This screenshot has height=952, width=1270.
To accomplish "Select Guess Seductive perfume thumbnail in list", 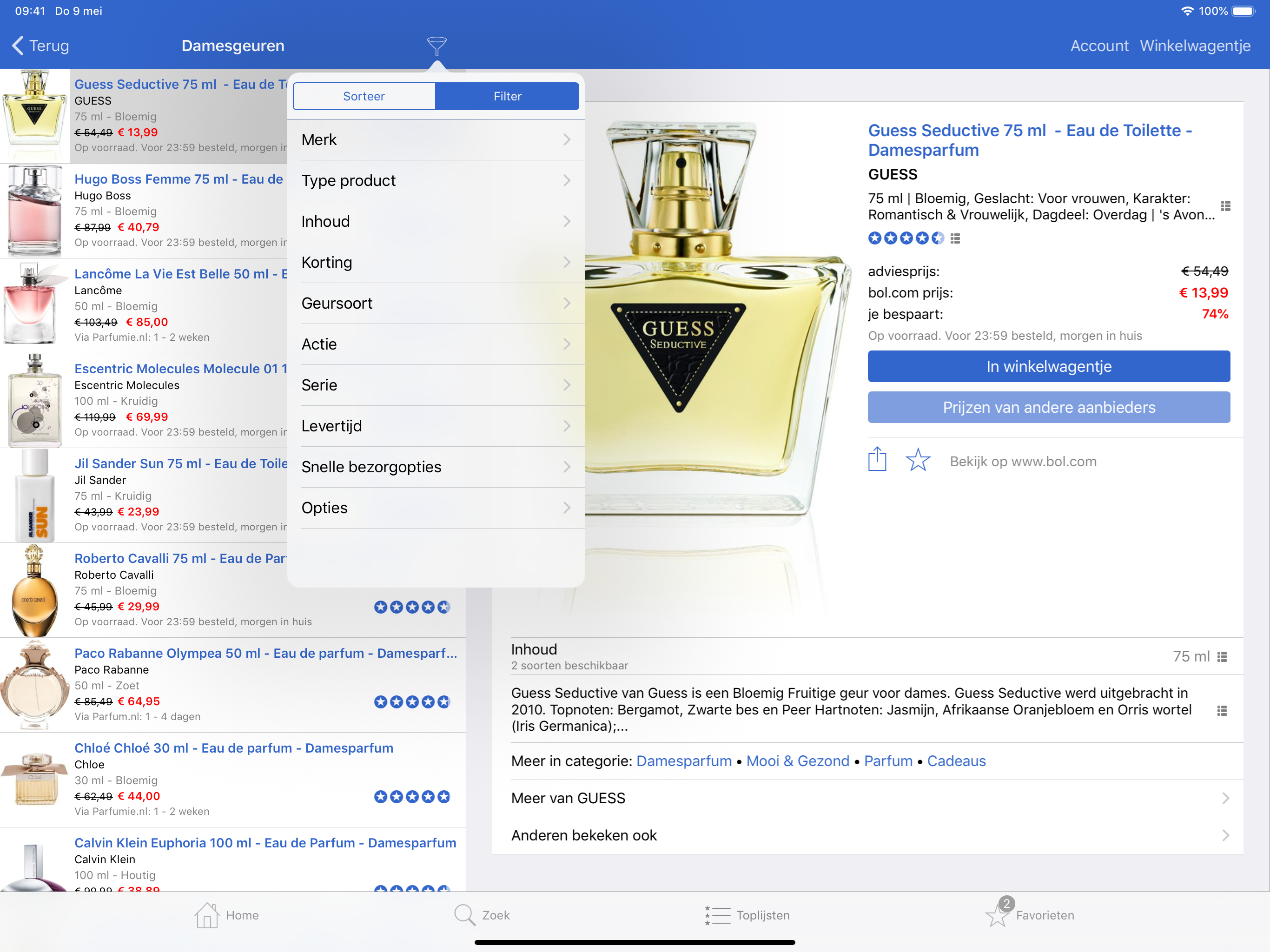I will pyautogui.click(x=34, y=116).
